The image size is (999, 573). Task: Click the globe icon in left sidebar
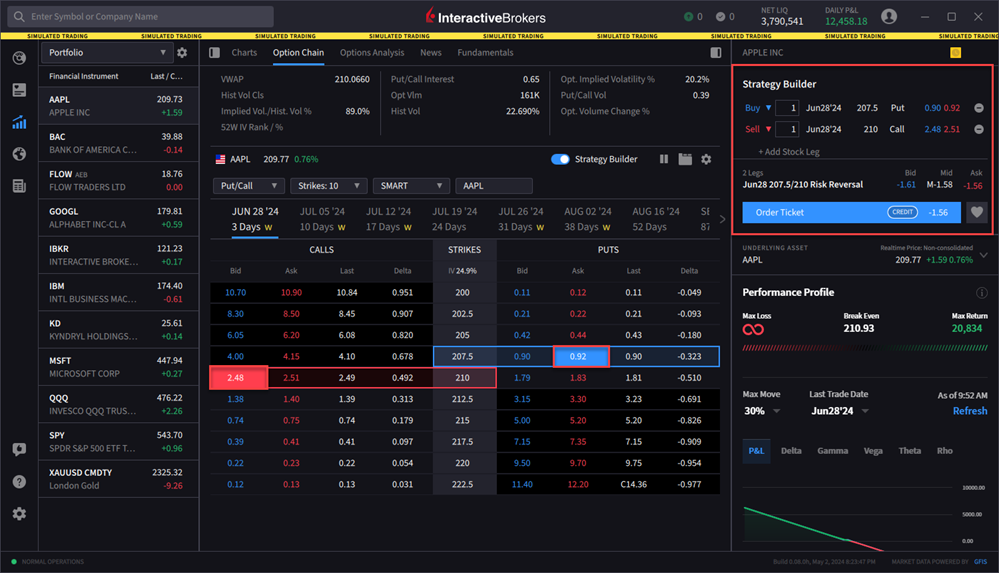click(19, 154)
